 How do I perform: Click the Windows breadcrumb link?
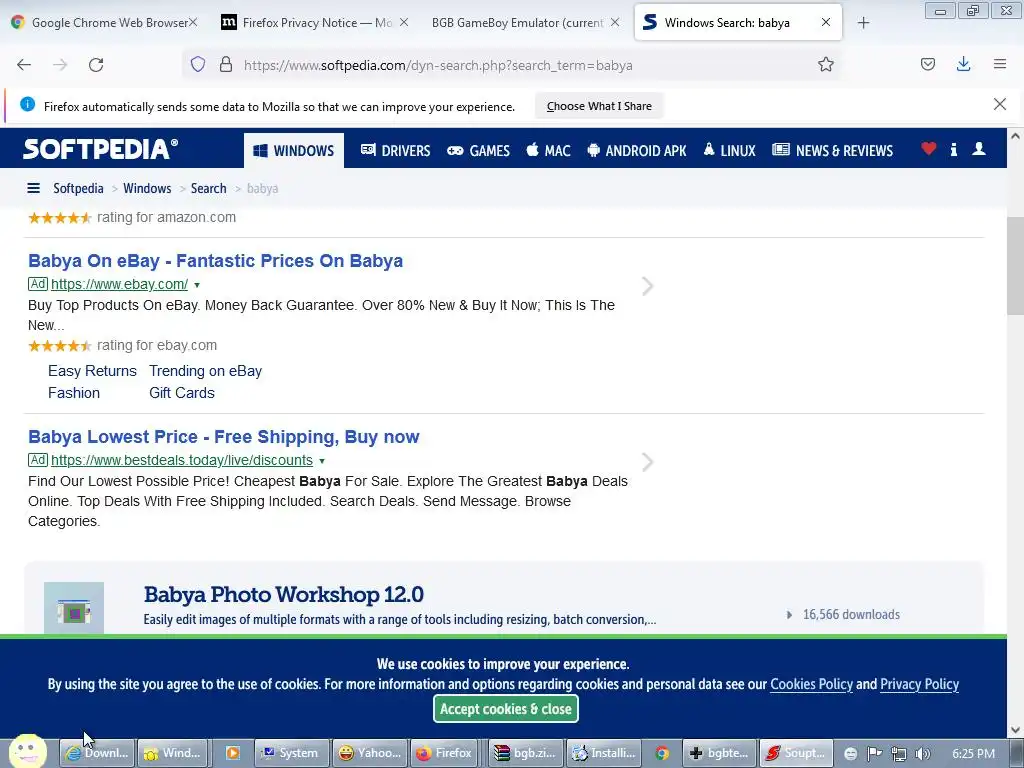click(147, 188)
